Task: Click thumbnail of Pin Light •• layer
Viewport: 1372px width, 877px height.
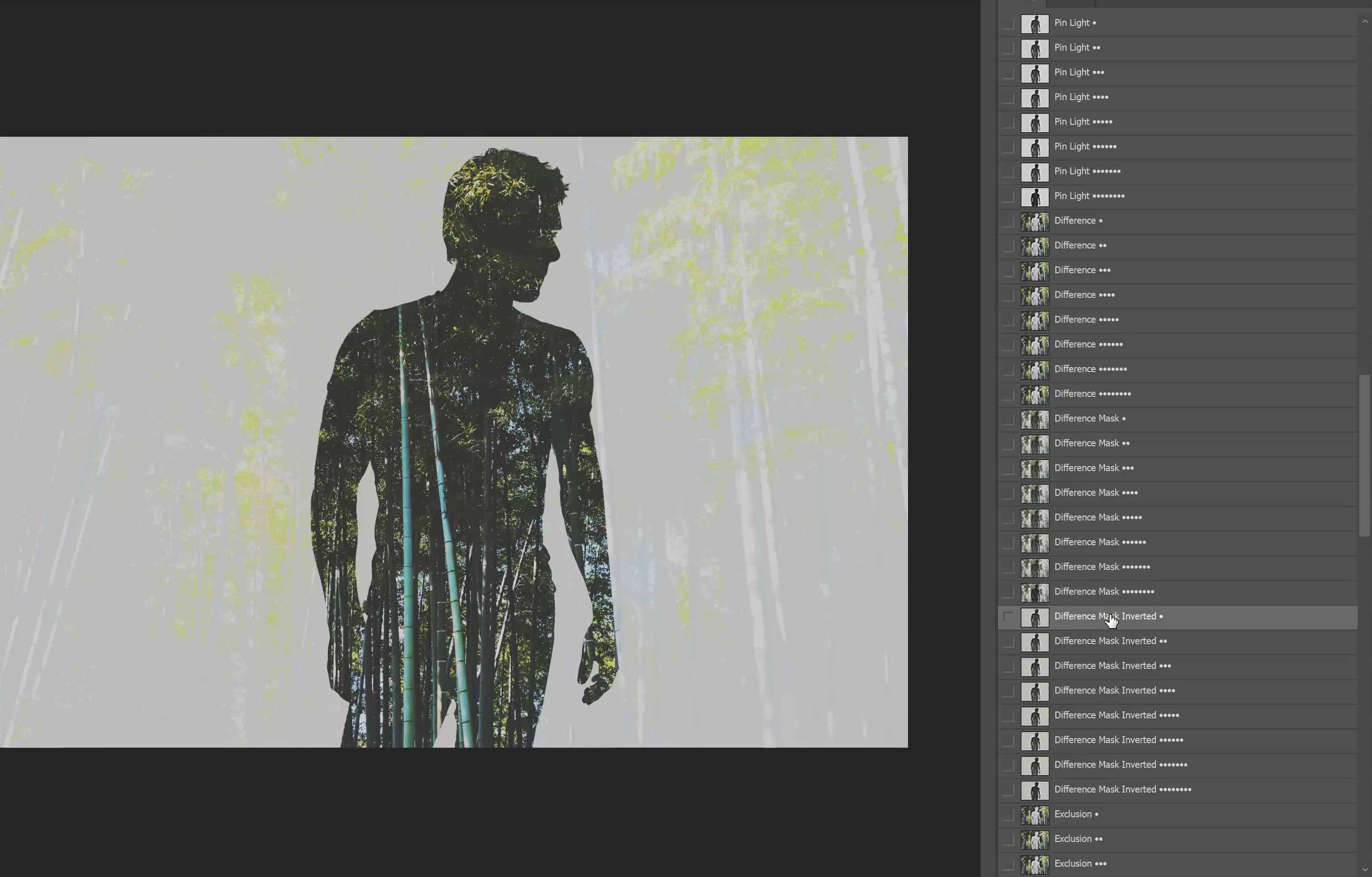Action: (1035, 49)
